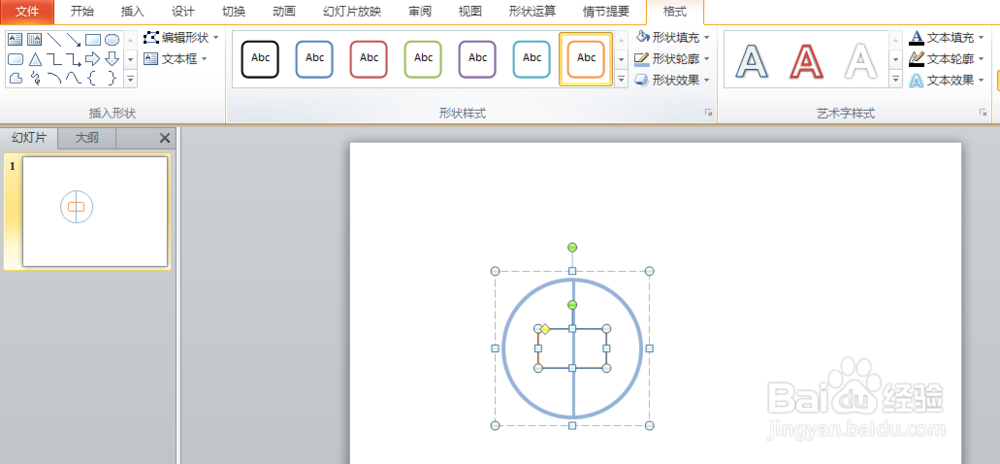
Task: Select the 格式 ribbon tab
Action: tap(675, 11)
